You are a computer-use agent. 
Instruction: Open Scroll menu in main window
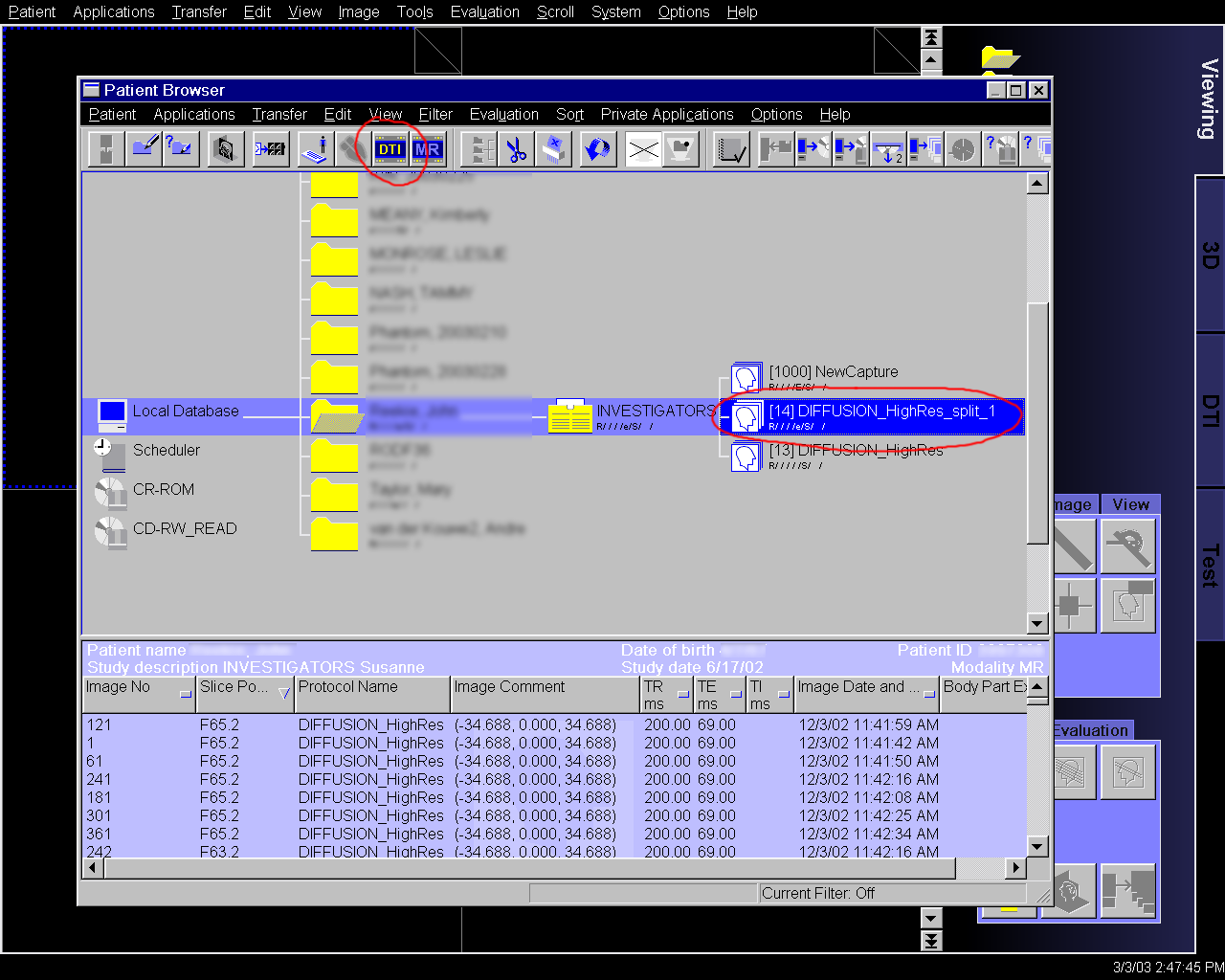pyautogui.click(x=555, y=12)
